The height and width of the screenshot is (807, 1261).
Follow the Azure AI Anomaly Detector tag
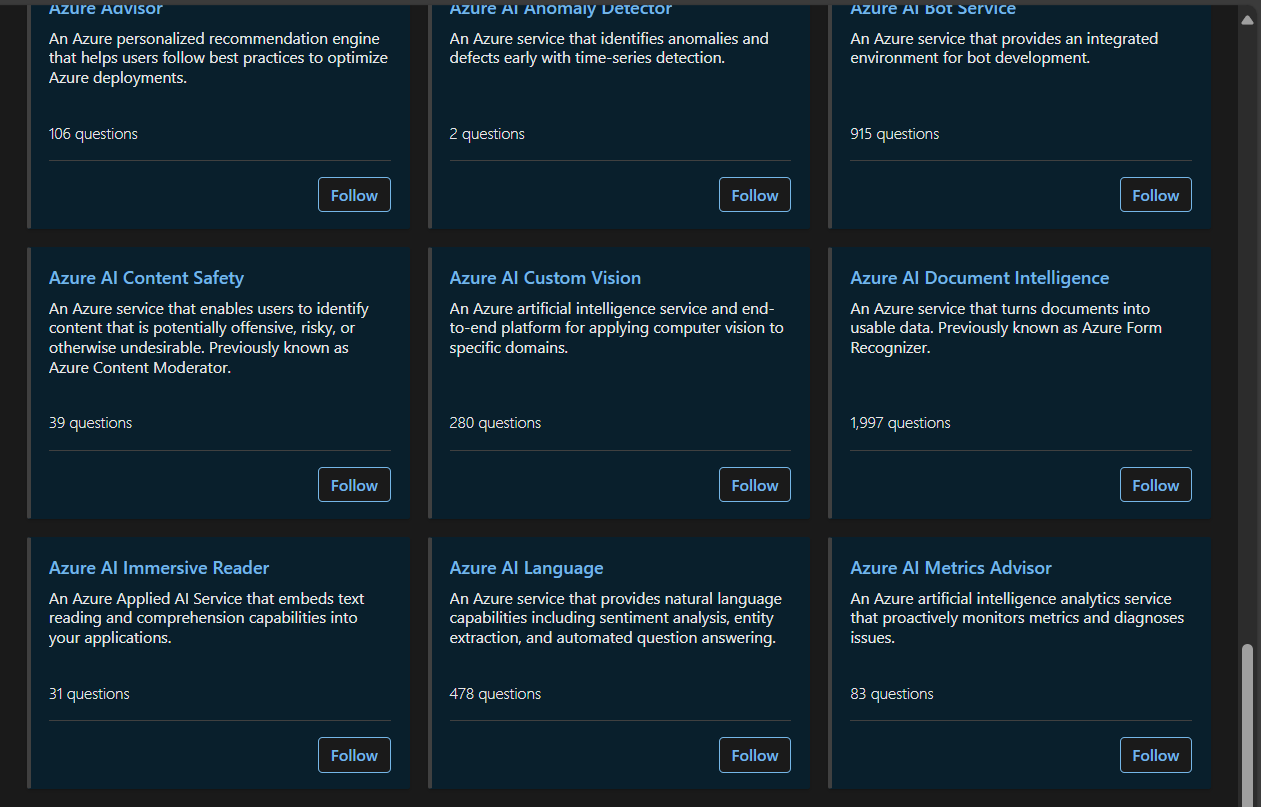coord(755,195)
